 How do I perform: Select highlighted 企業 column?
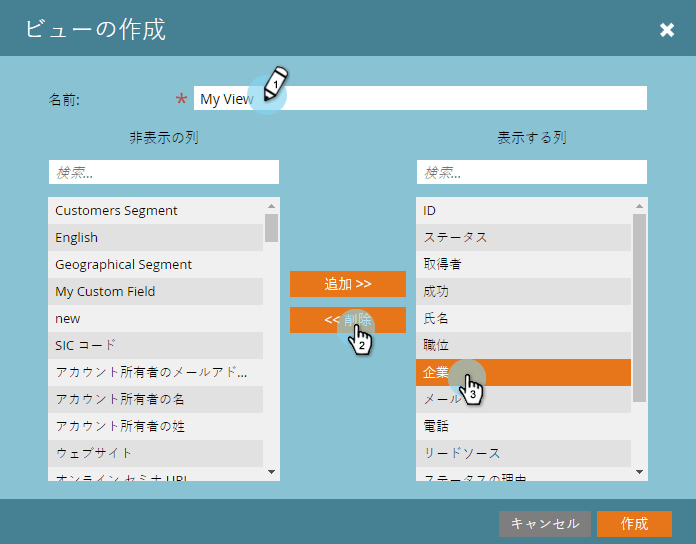(x=523, y=372)
